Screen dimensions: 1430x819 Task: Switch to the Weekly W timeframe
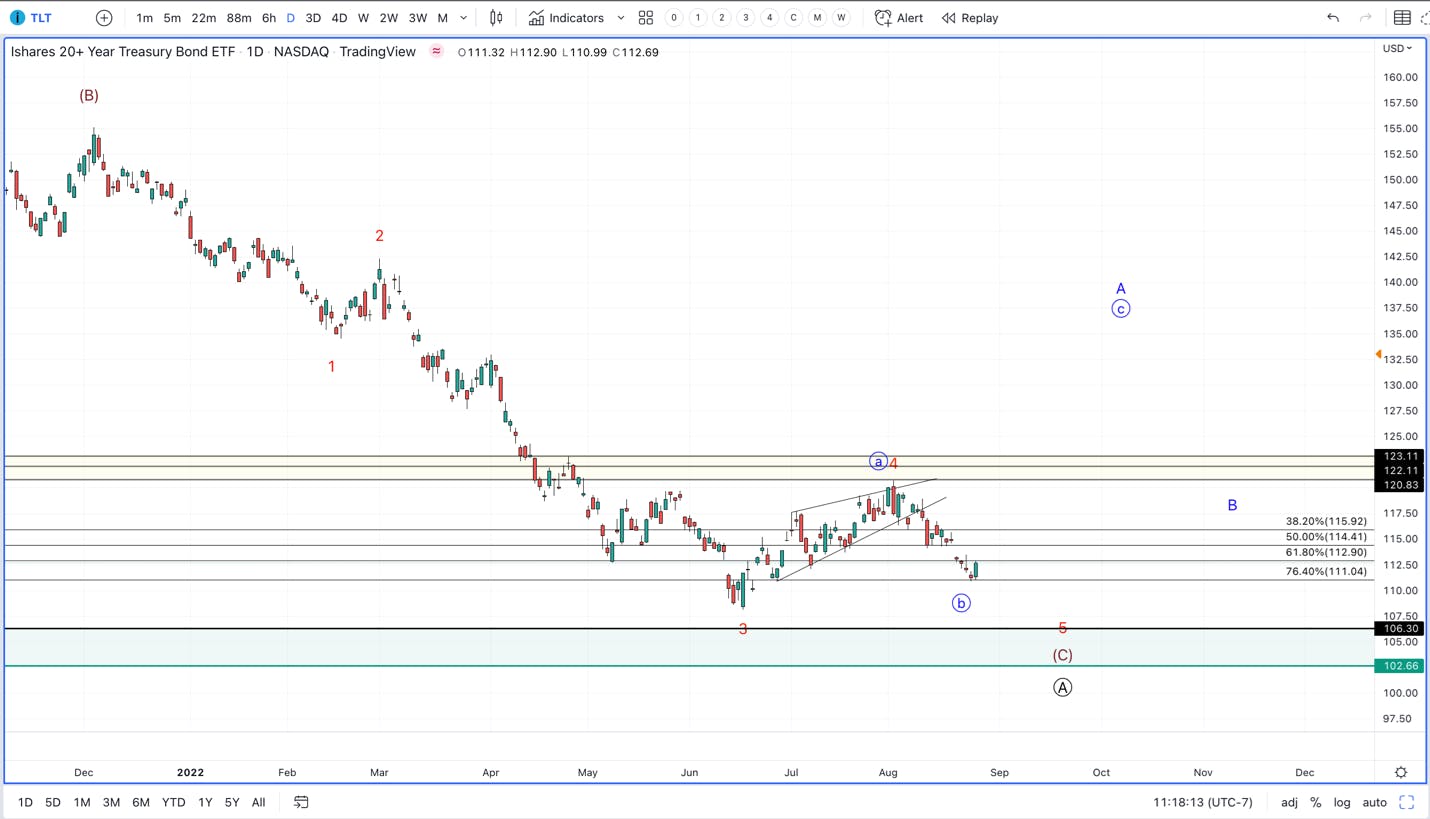pos(363,17)
